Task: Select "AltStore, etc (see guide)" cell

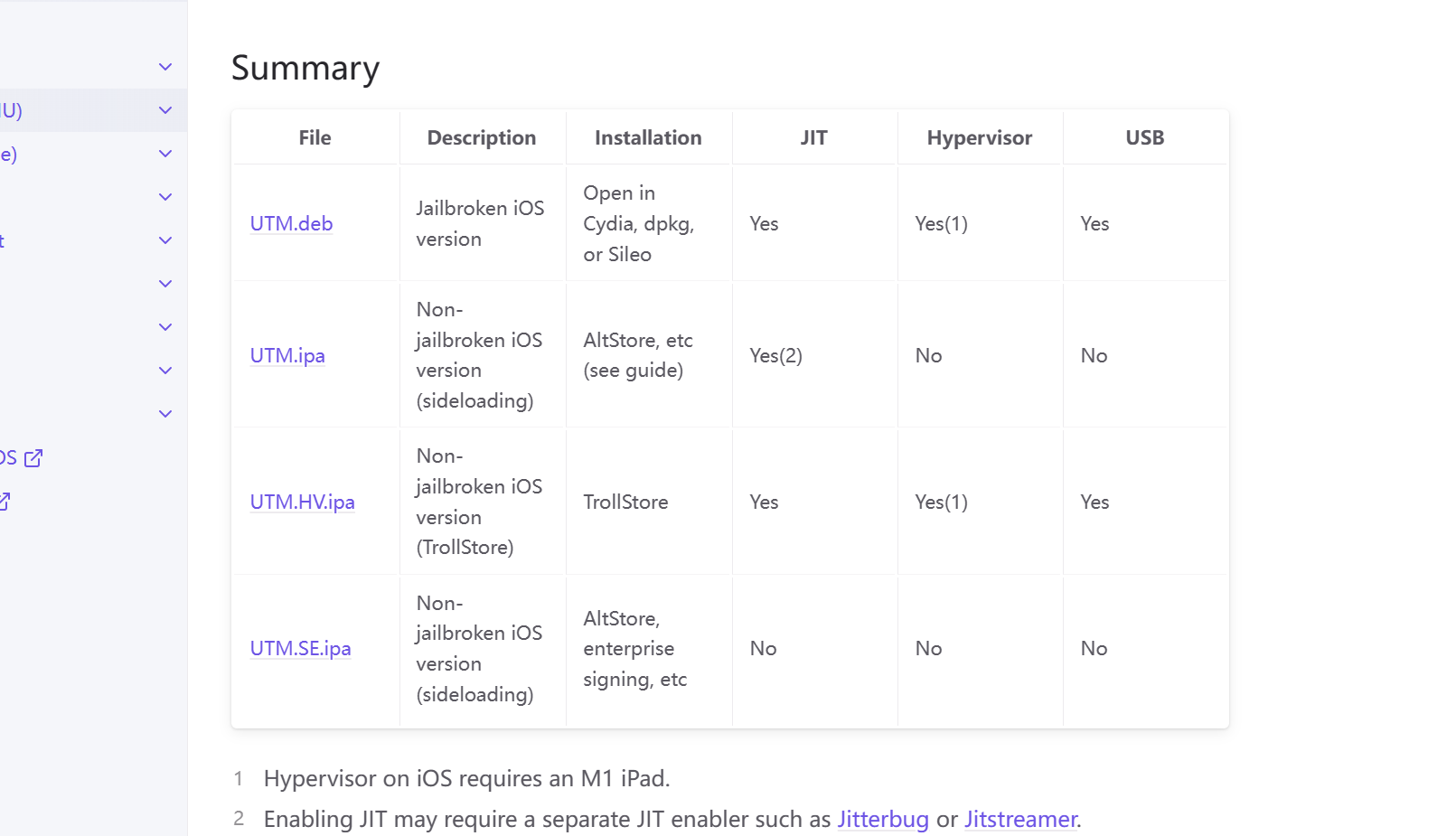Action: pos(648,355)
